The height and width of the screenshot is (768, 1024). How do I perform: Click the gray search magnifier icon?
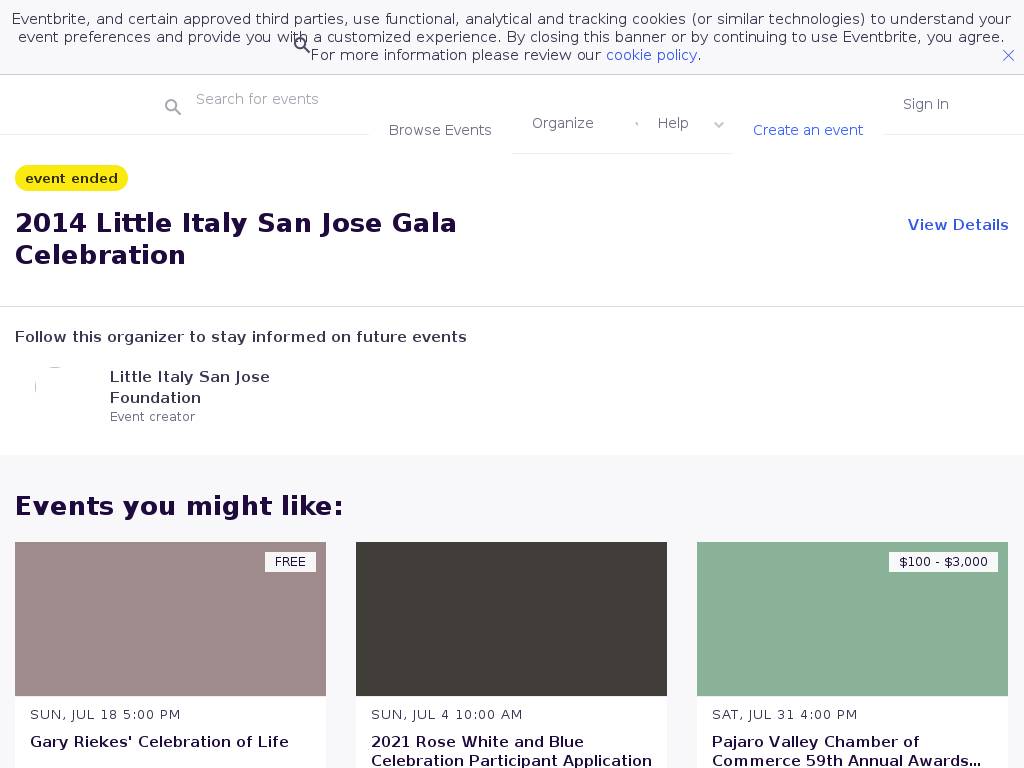click(x=173, y=107)
